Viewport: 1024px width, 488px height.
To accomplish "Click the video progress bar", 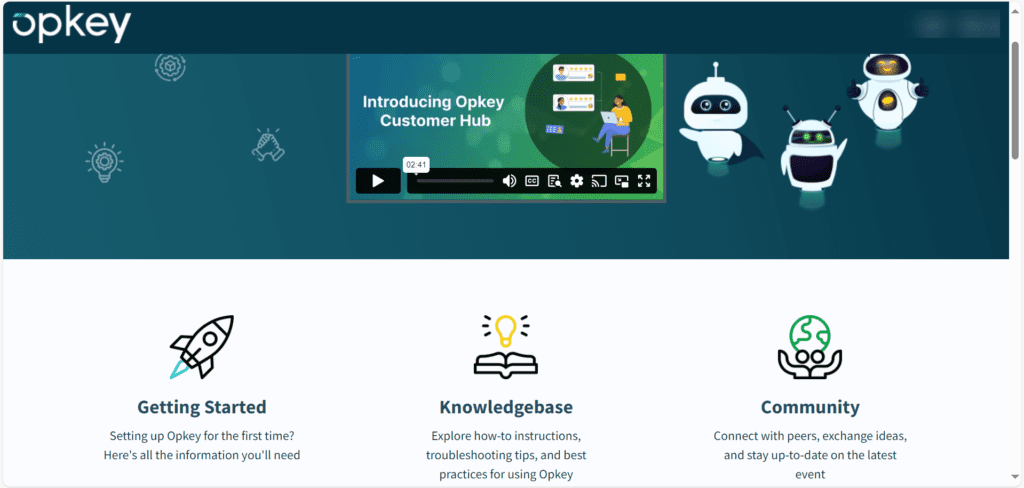I will coord(455,181).
